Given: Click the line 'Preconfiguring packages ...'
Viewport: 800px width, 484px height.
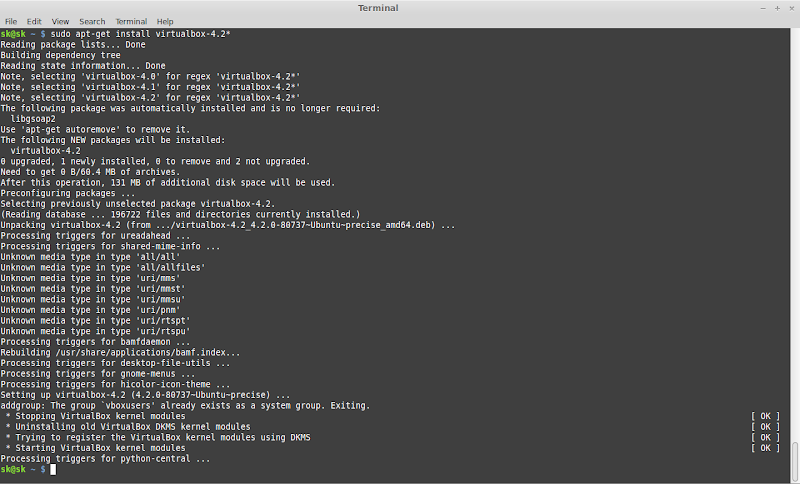Looking at the screenshot, I should point(68,193).
